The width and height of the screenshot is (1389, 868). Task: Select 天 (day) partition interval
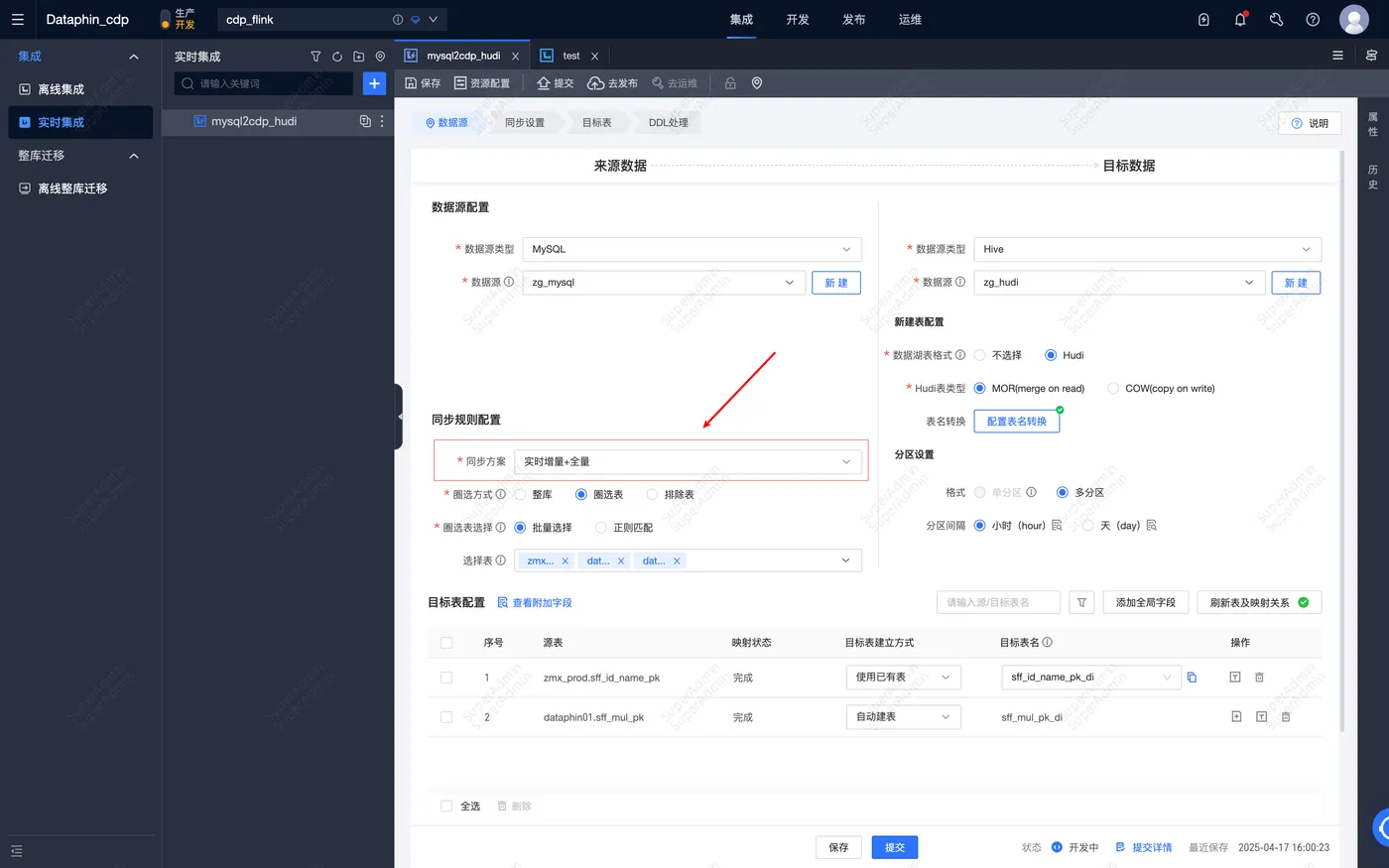coord(1087,525)
